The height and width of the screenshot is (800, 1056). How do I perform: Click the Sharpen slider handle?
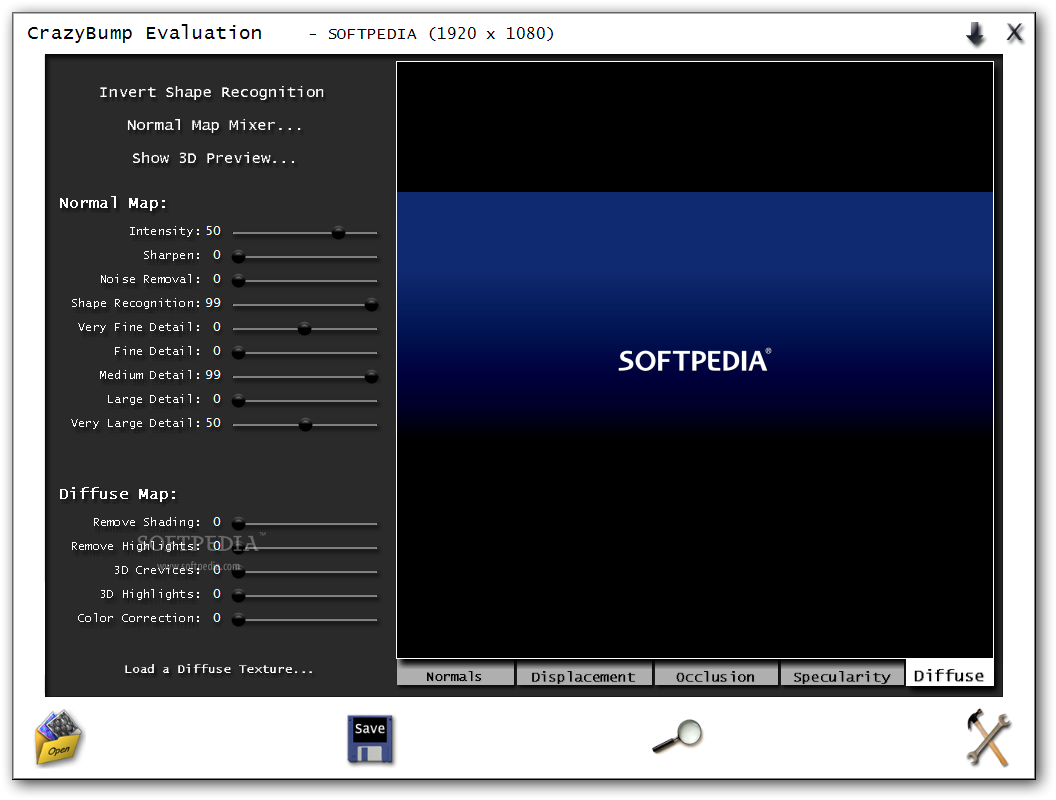coord(238,257)
